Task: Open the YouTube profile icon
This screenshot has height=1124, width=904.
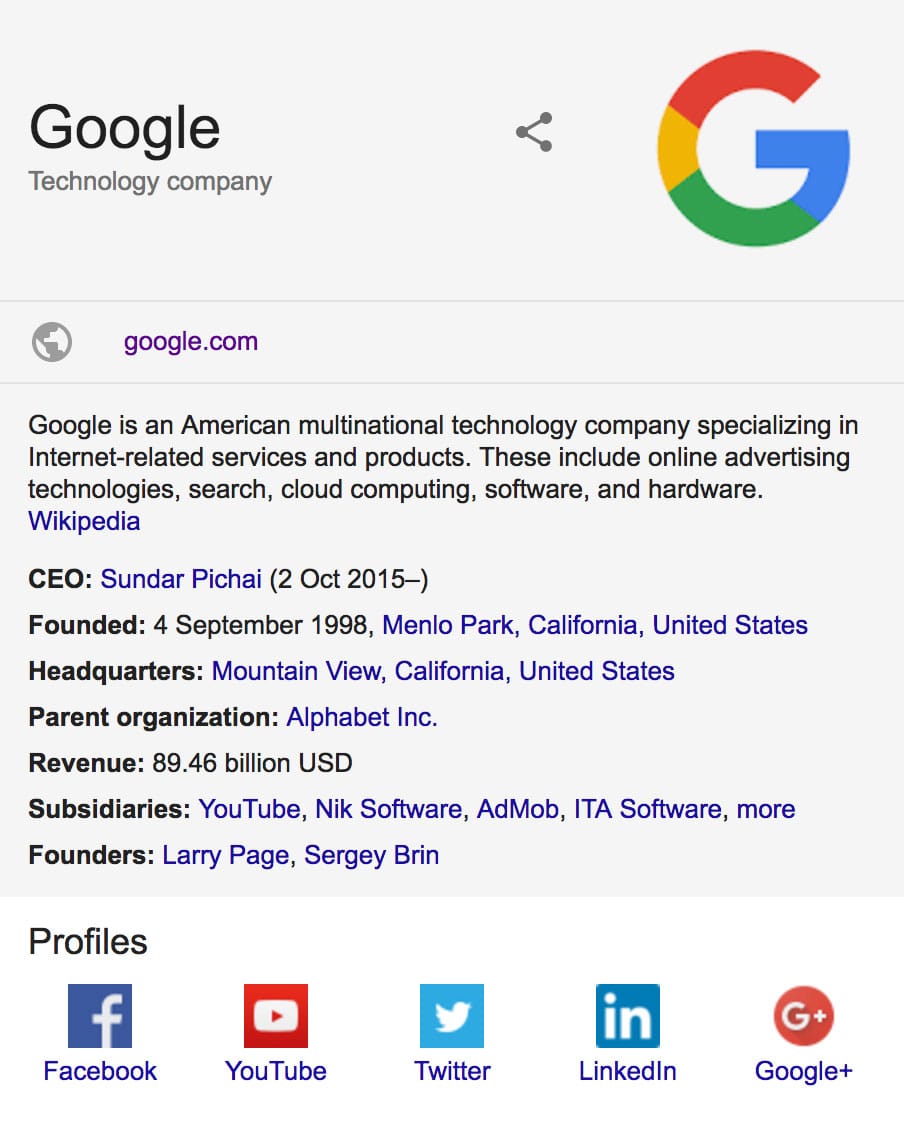Action: coord(276,1016)
